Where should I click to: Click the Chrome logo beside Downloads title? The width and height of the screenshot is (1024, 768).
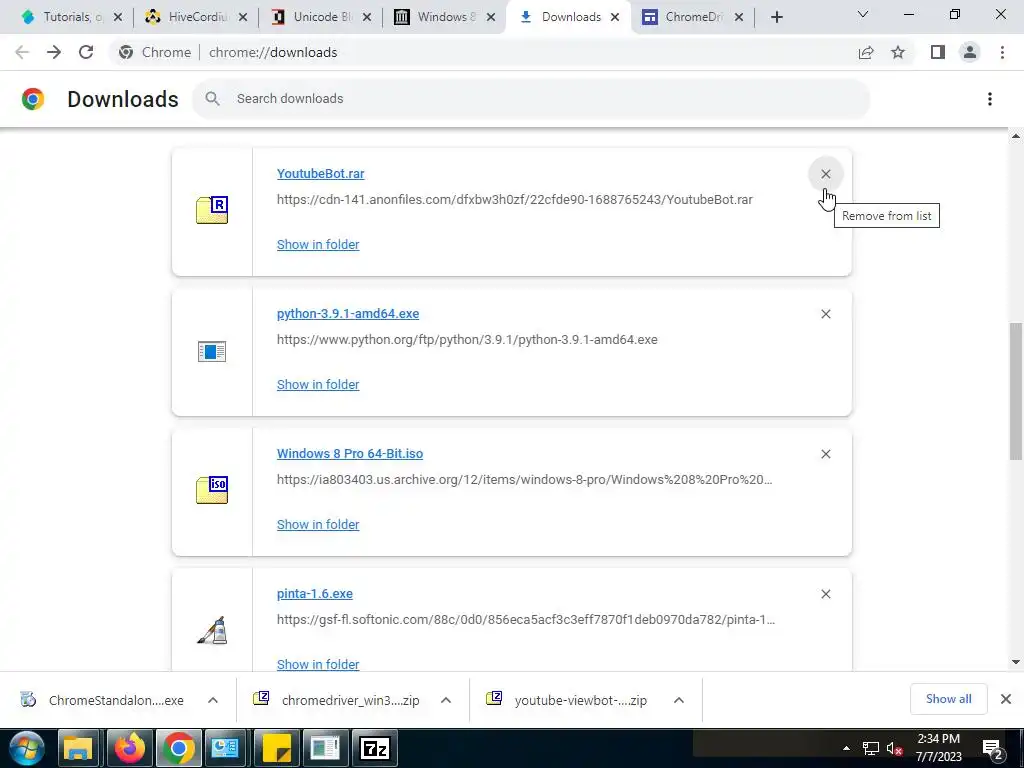click(x=33, y=99)
